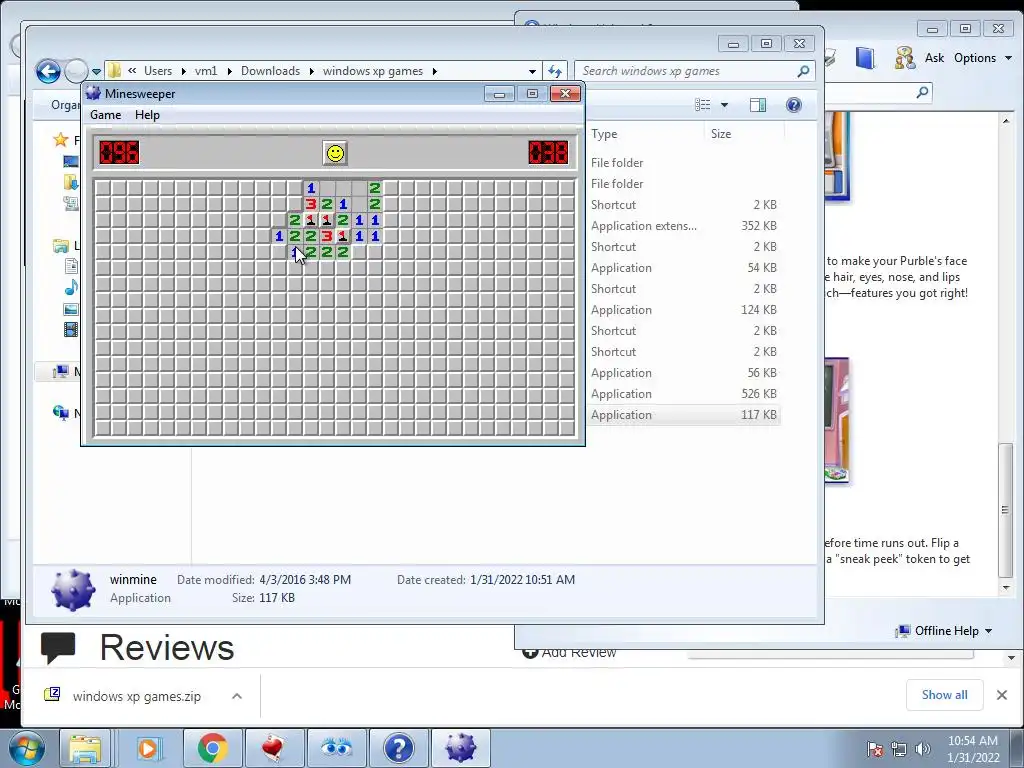1024x768 pixels.
Task: Click the change view icon in Explorer toolbar
Action: point(703,105)
